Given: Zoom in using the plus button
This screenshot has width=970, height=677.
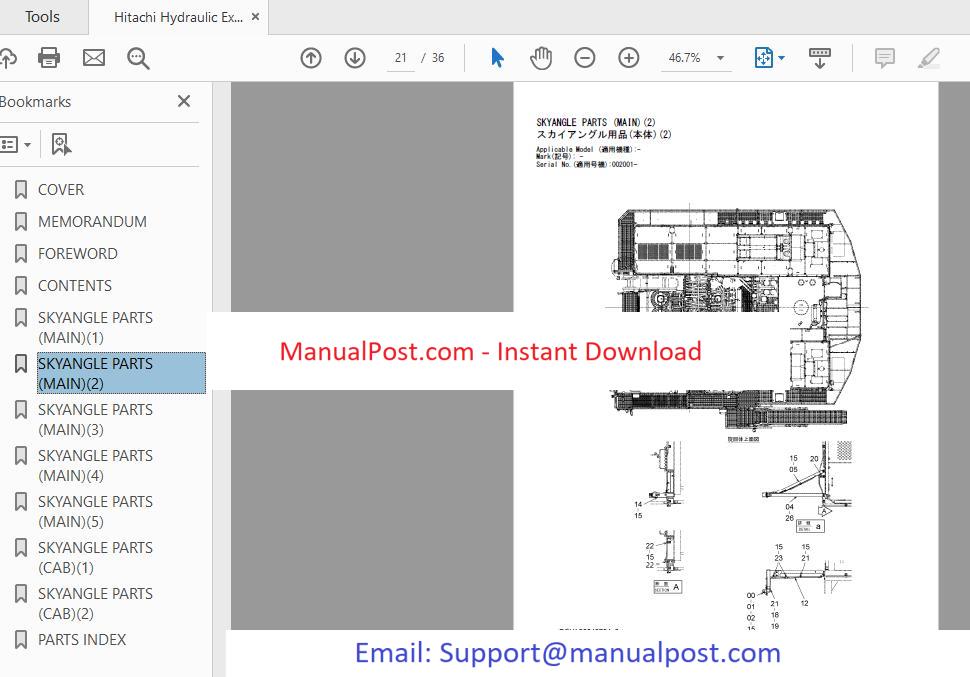Looking at the screenshot, I should (629, 58).
